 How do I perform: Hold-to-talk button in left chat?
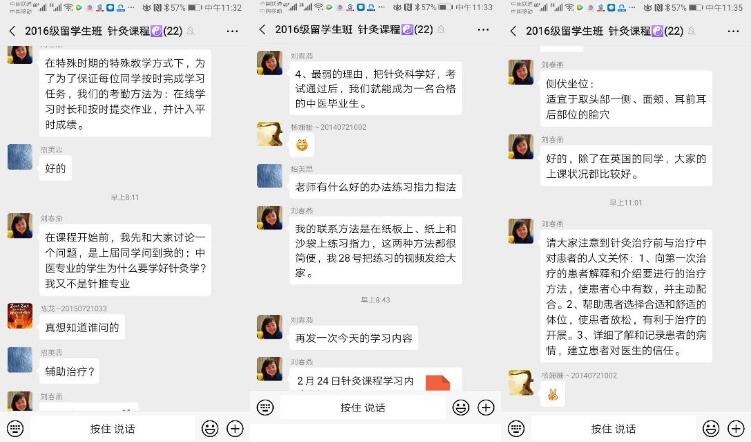(113, 428)
